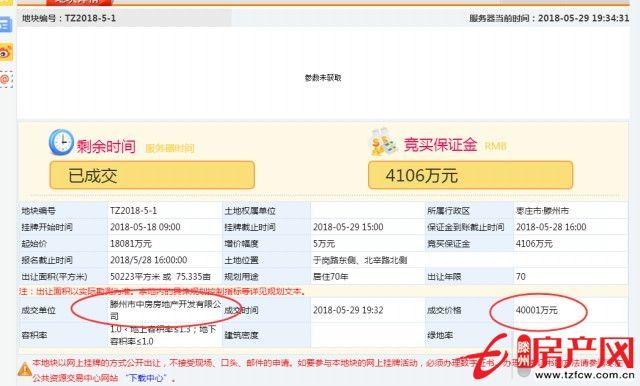Click the 挂牌开始时间 label
The width and height of the screenshot is (640, 386).
[x=47, y=227]
